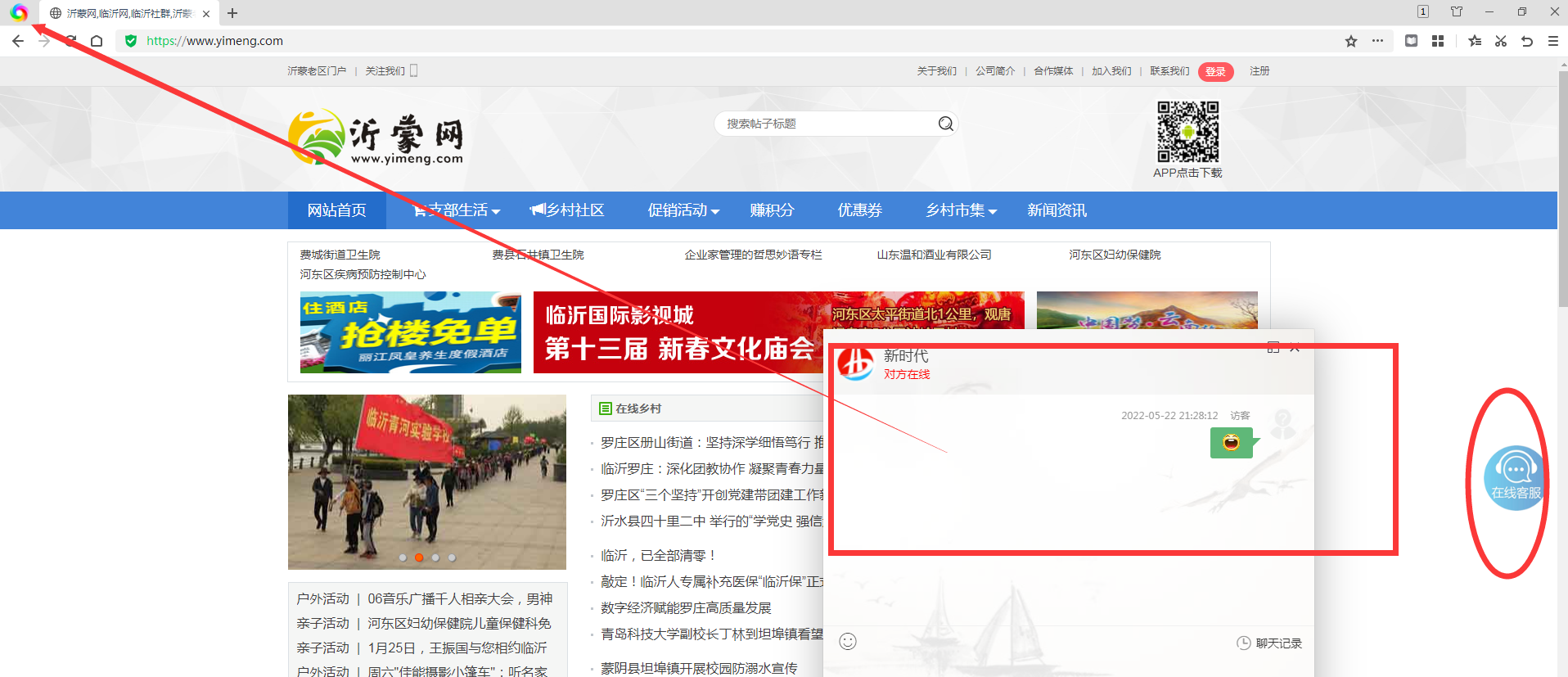The width and height of the screenshot is (1568, 677).
Task: Open the browser hamburger menu
Action: tap(1553, 41)
